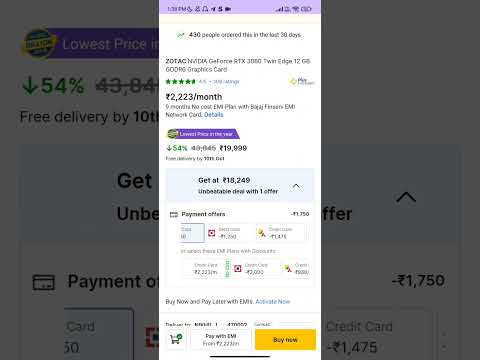Tap the Big Billion Days badge icon
This screenshot has width=480, height=360.
(x=173, y=134)
